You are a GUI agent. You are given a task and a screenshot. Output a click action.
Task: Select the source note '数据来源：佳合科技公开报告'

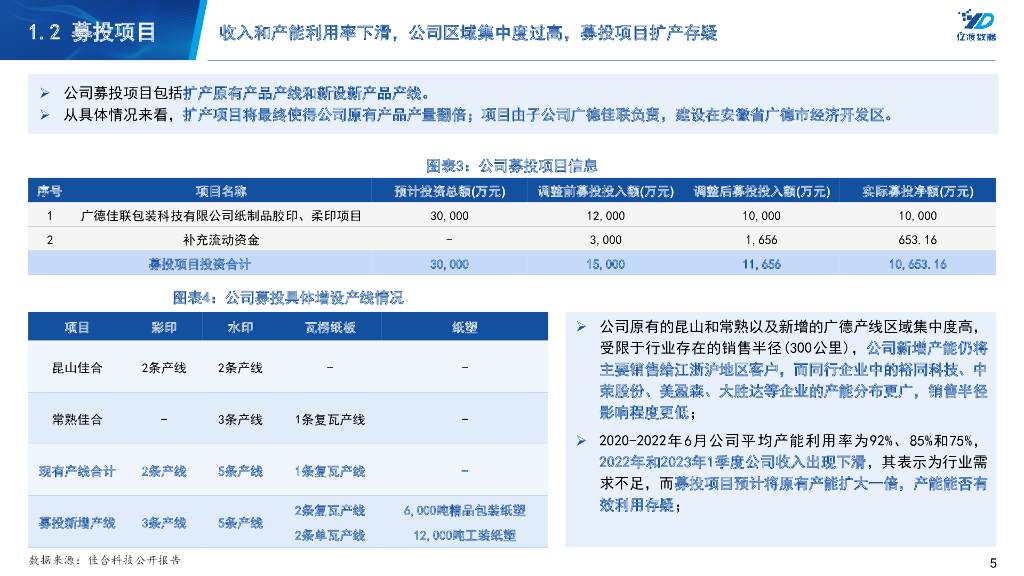(105, 560)
